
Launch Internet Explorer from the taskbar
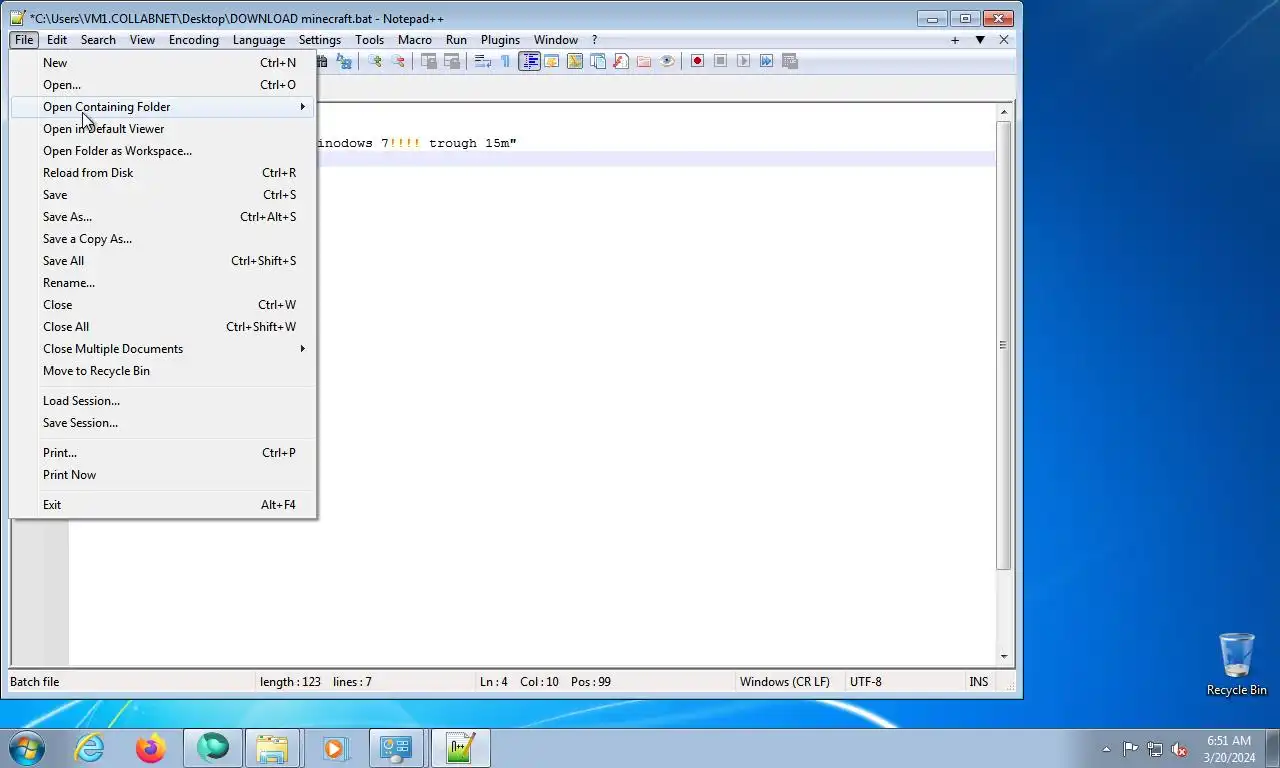pos(90,748)
